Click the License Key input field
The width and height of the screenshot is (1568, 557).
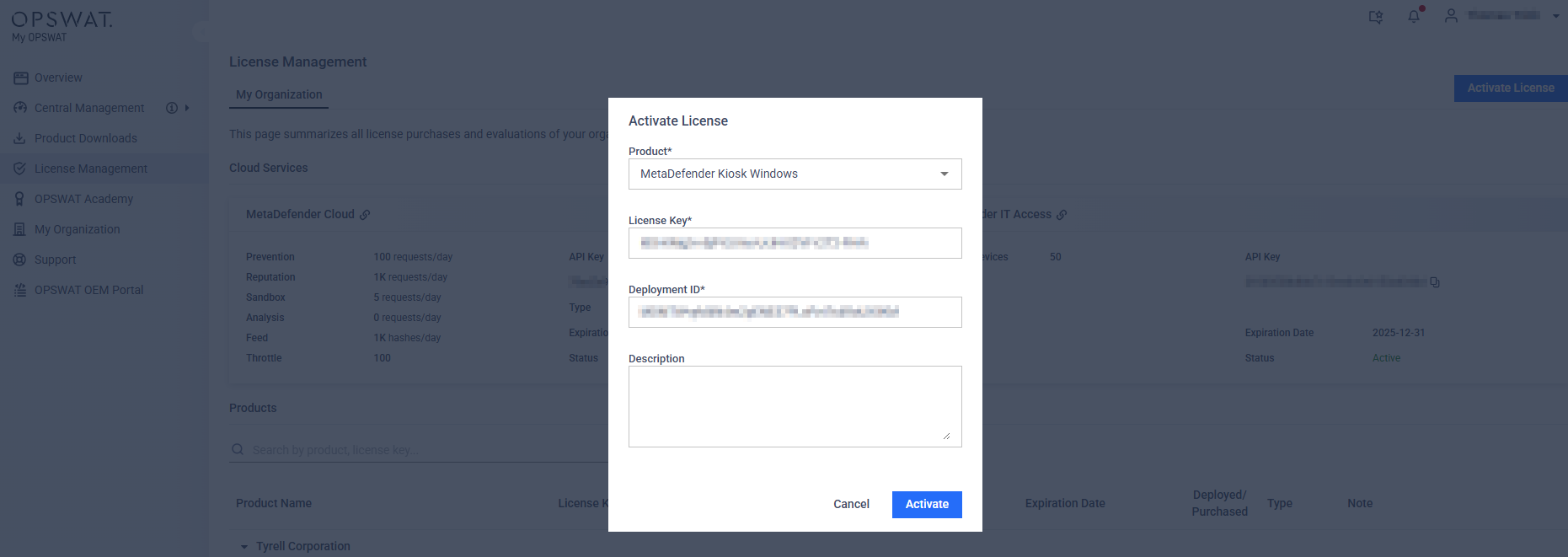point(795,243)
